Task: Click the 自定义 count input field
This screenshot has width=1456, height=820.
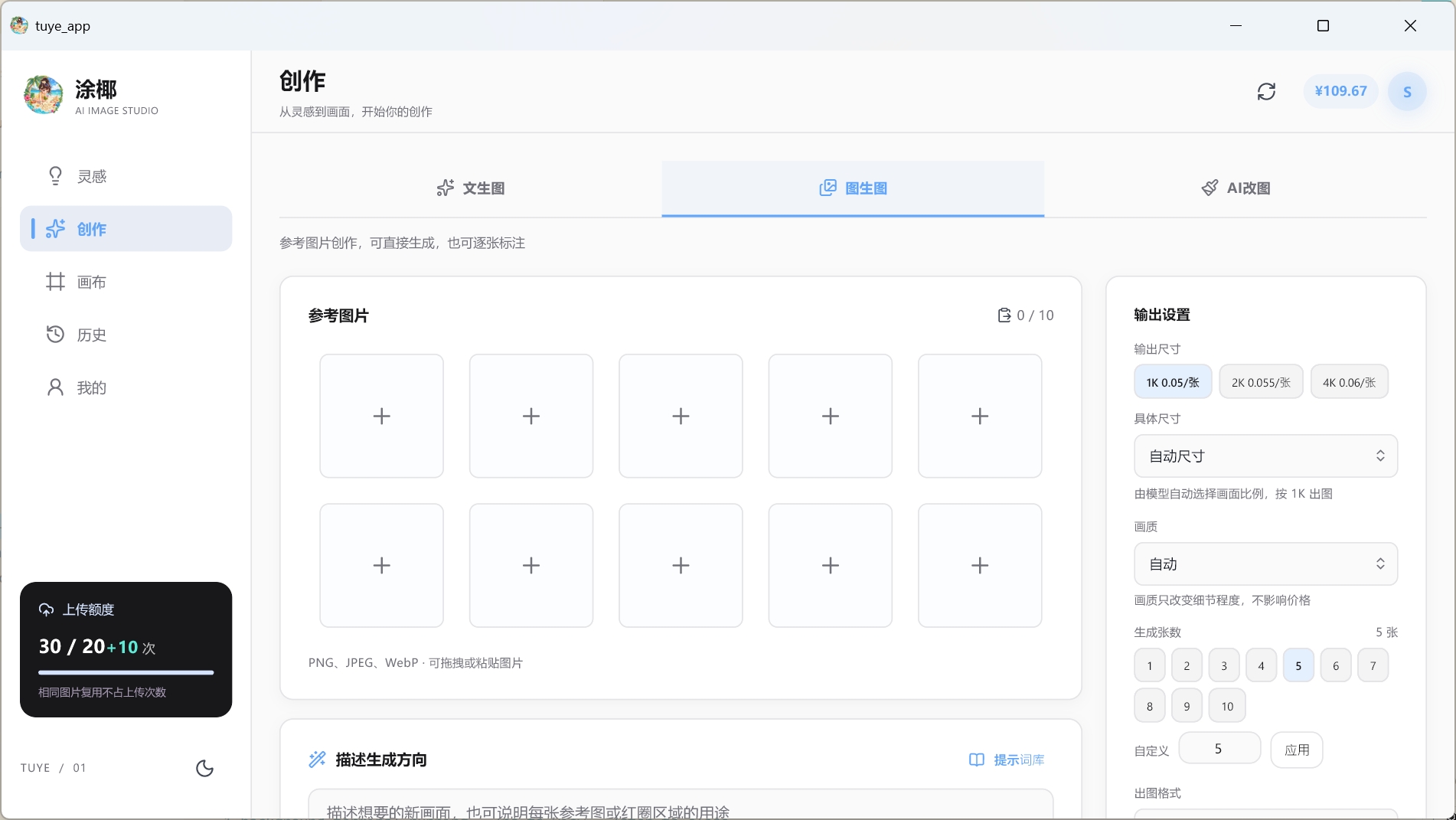Action: tap(1219, 748)
